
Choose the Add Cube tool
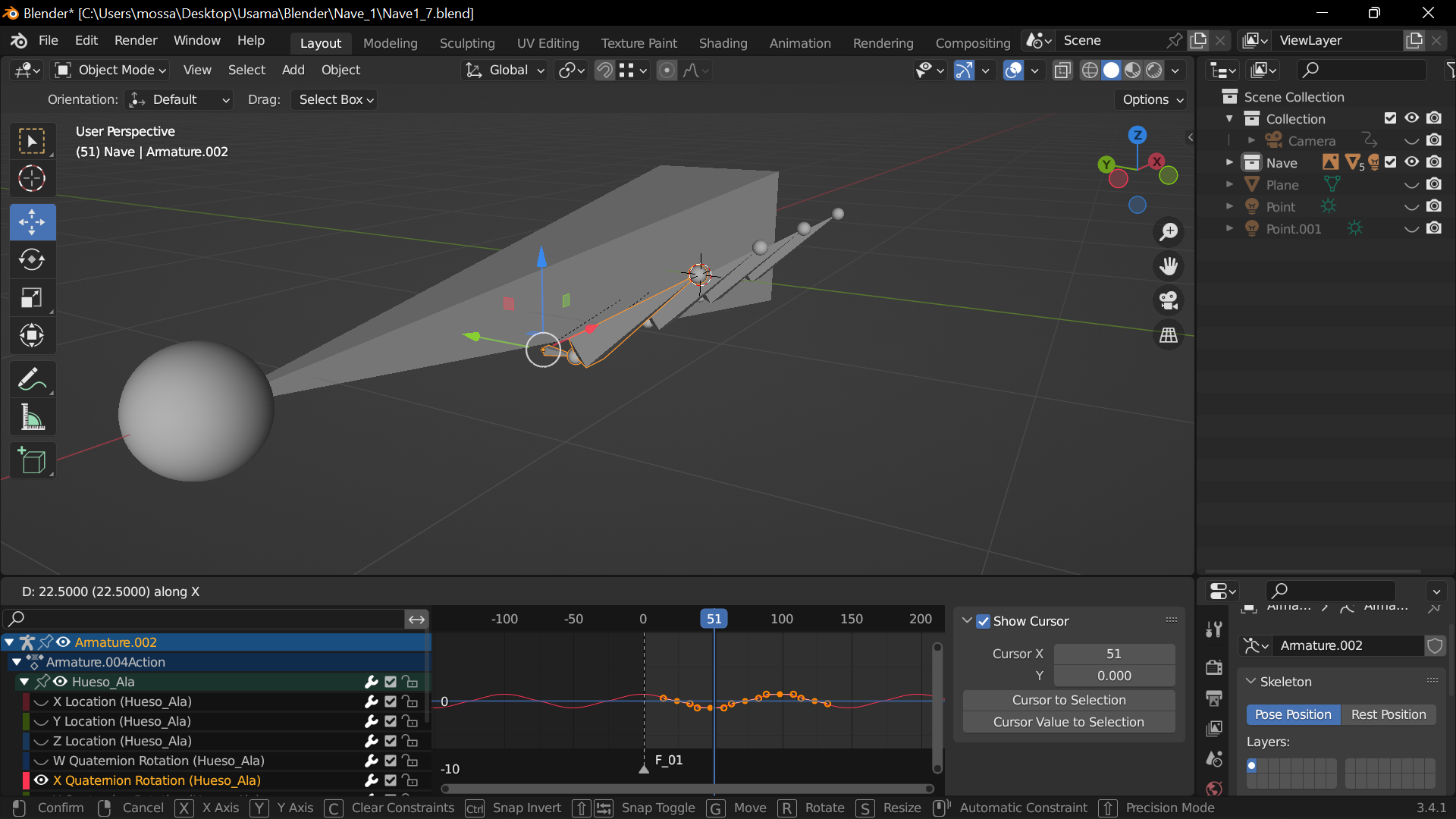(32, 460)
